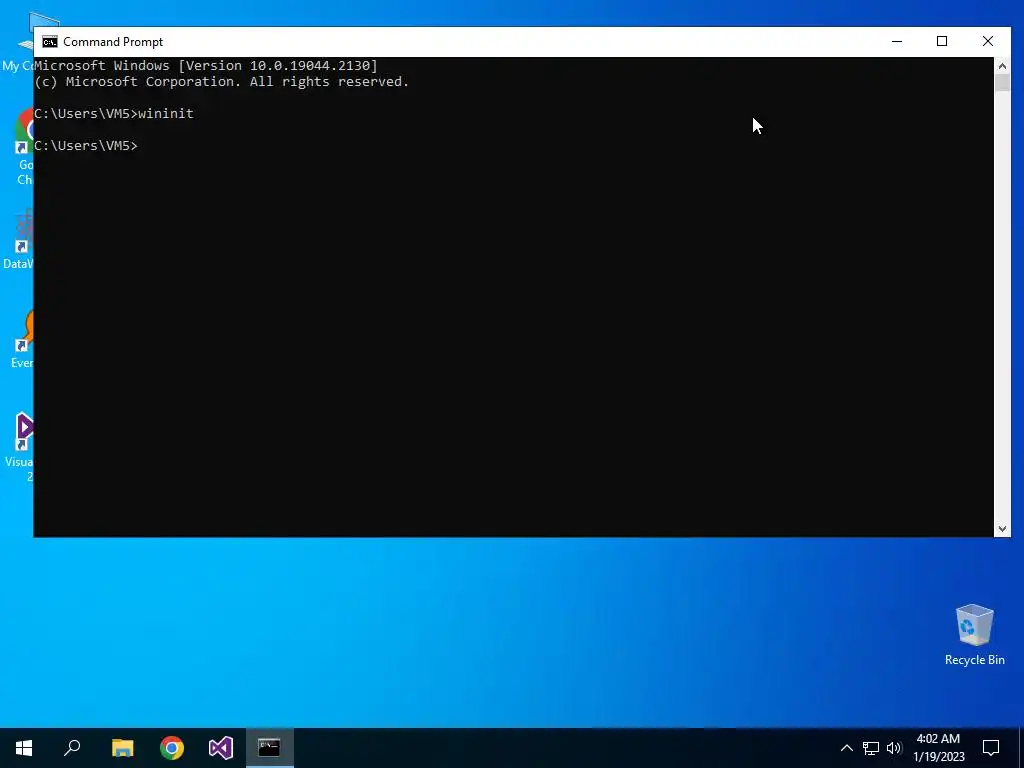Click the Command Prompt vertical scrollbar thumb
This screenshot has height=768, width=1024.
[1002, 83]
